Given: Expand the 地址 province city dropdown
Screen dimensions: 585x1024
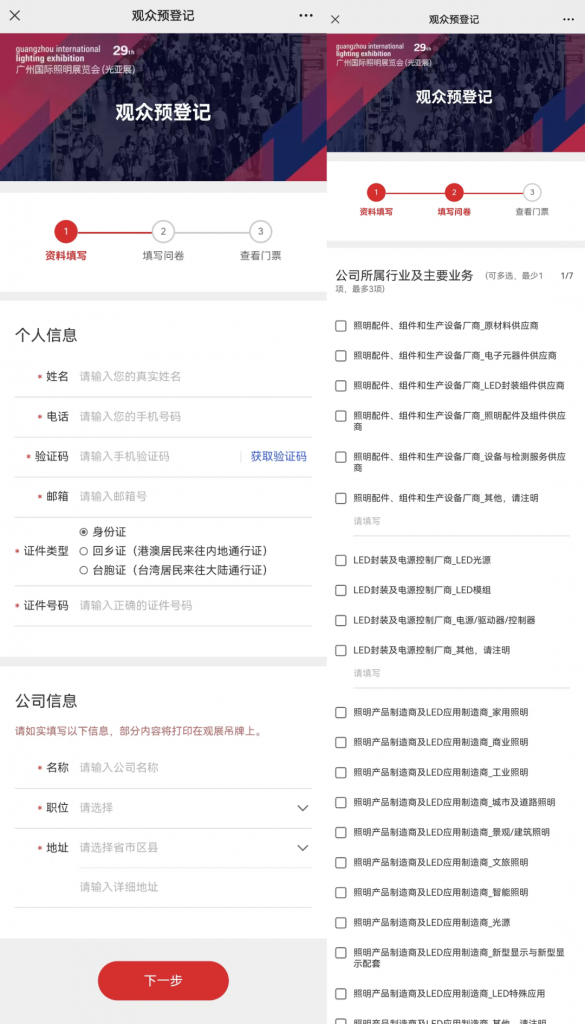Looking at the screenshot, I should [195, 848].
